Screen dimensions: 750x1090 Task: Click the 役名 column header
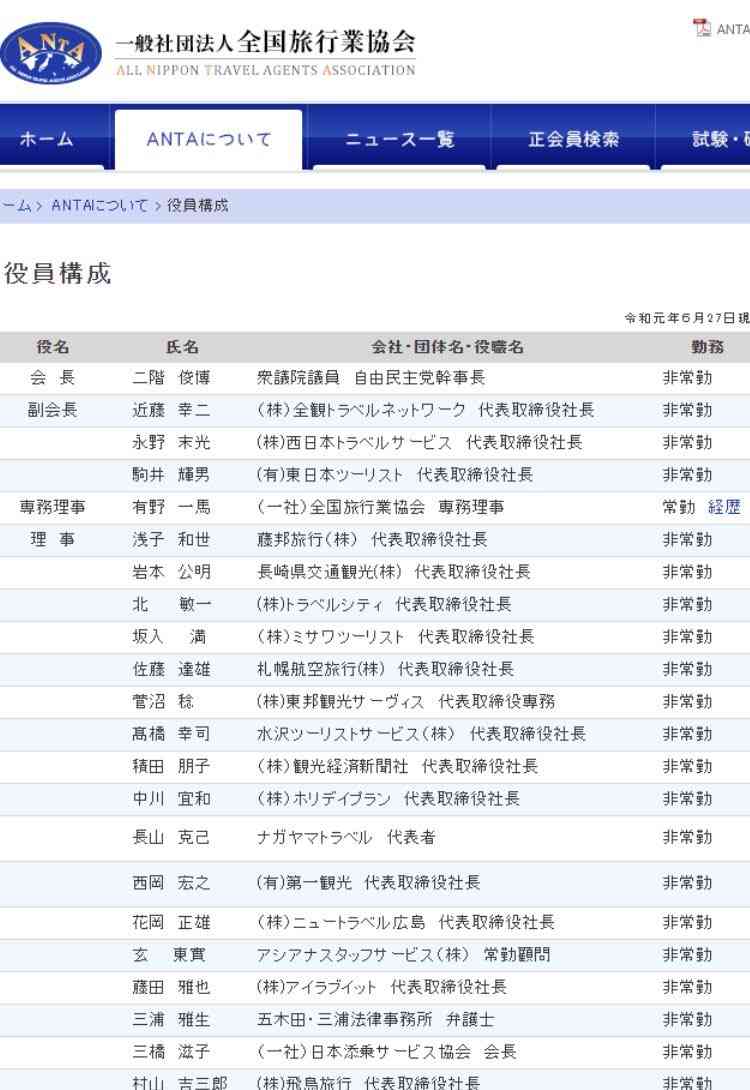click(53, 347)
